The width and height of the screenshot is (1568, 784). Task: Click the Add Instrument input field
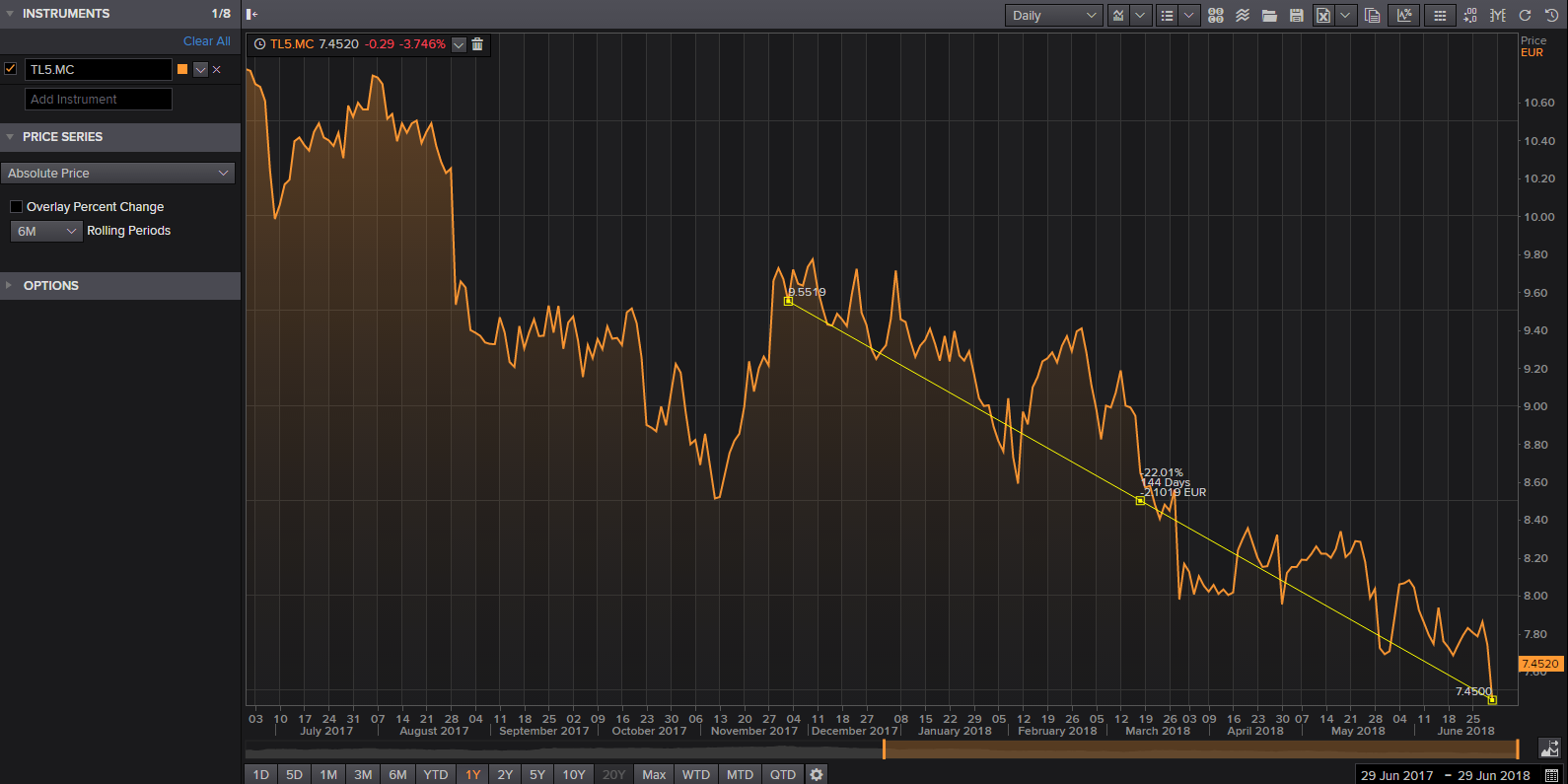99,99
